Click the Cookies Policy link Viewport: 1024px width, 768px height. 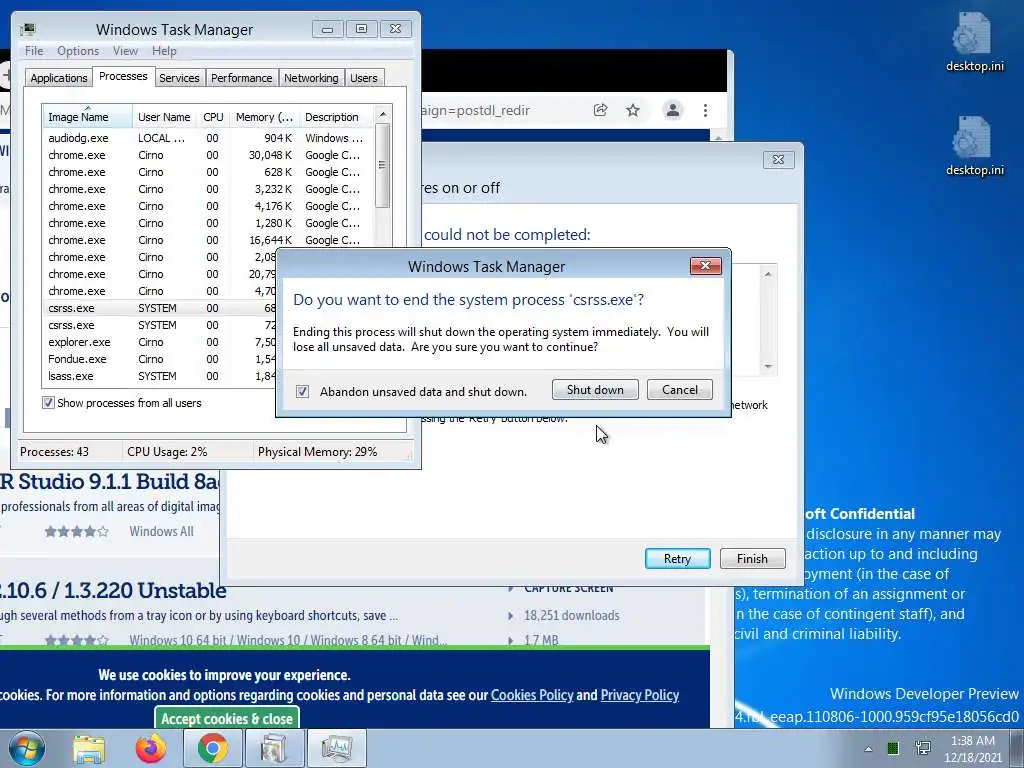532,695
